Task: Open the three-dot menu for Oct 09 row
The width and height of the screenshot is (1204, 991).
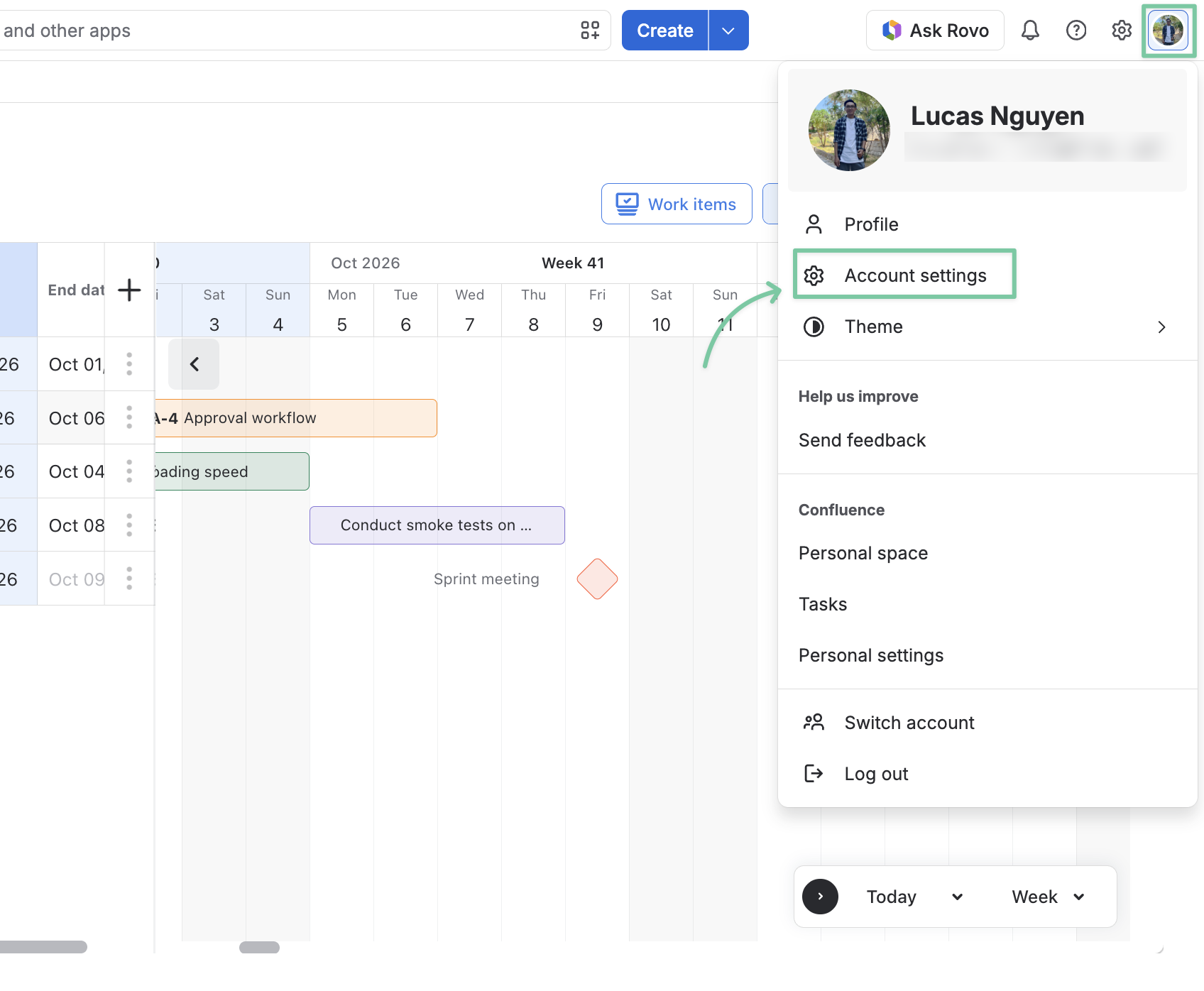Action: [129, 579]
